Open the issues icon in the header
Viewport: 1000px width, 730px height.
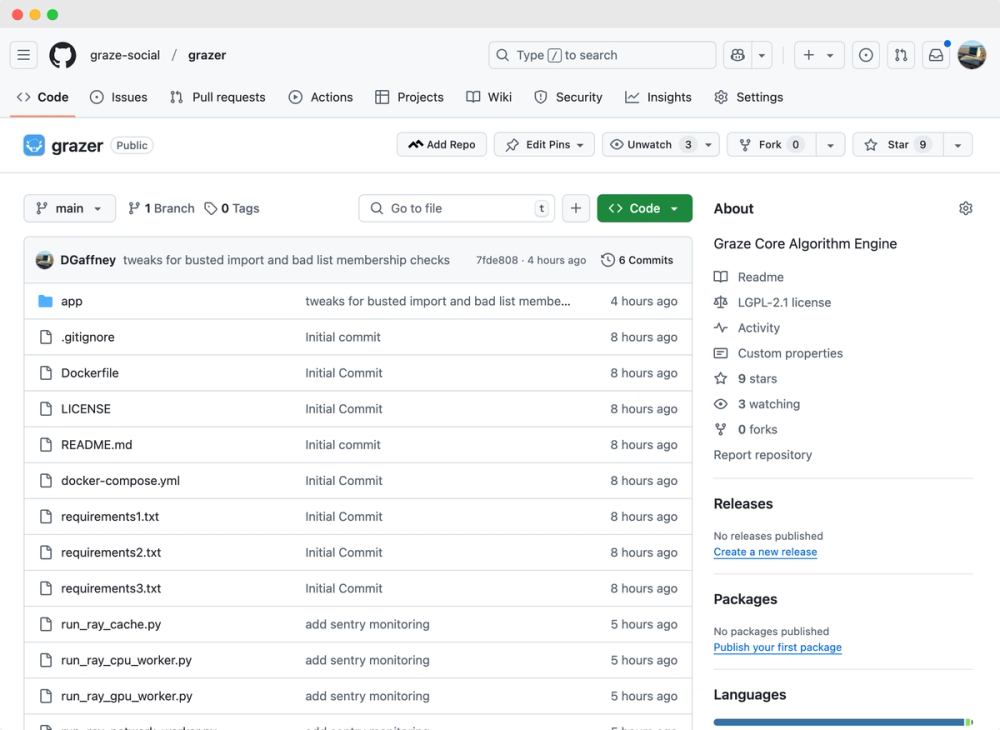(865, 55)
